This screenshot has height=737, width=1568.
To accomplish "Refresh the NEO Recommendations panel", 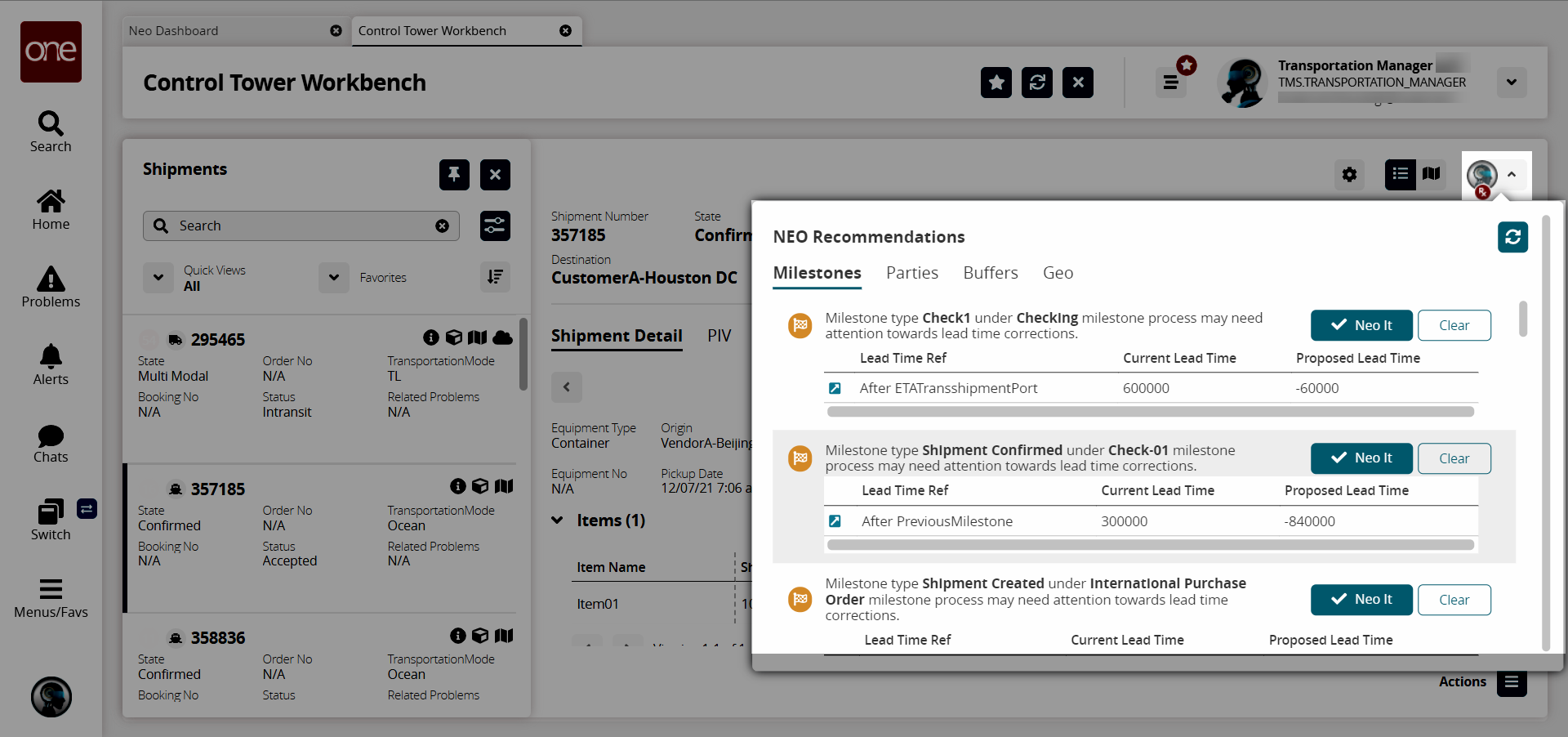I will [x=1512, y=237].
